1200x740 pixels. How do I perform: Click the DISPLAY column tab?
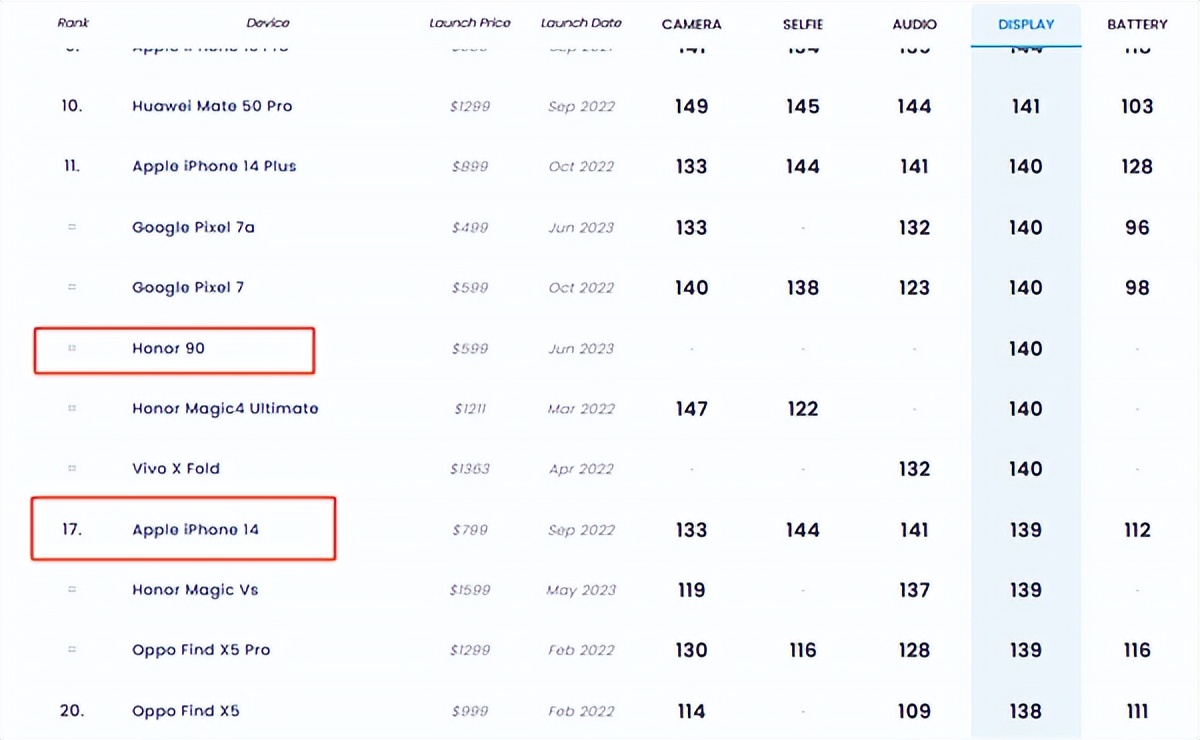click(x=1025, y=24)
